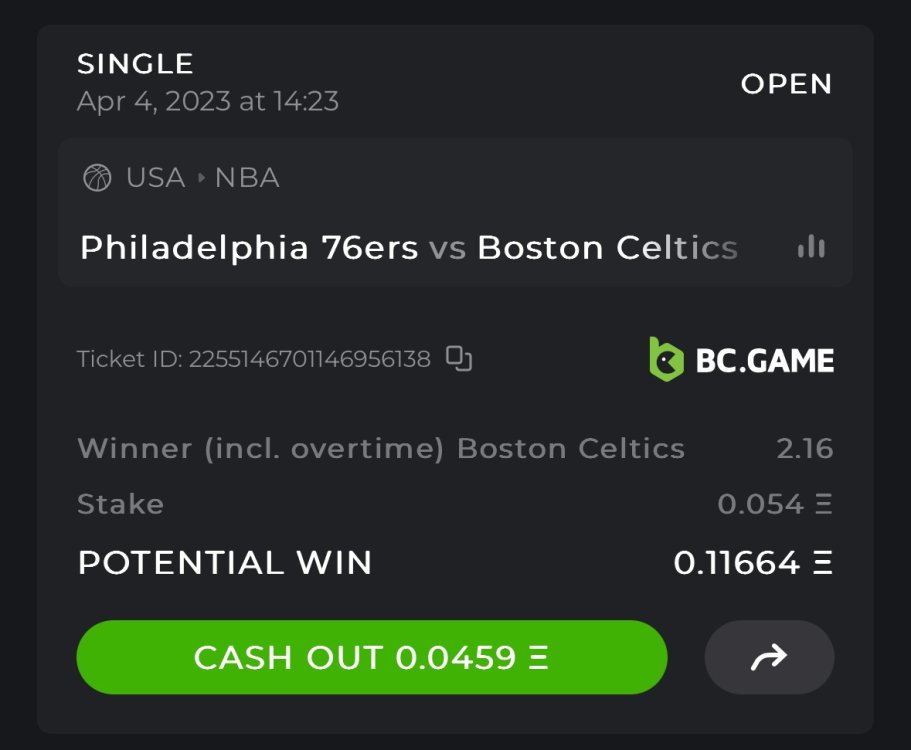Open the NBA league link

[247, 178]
